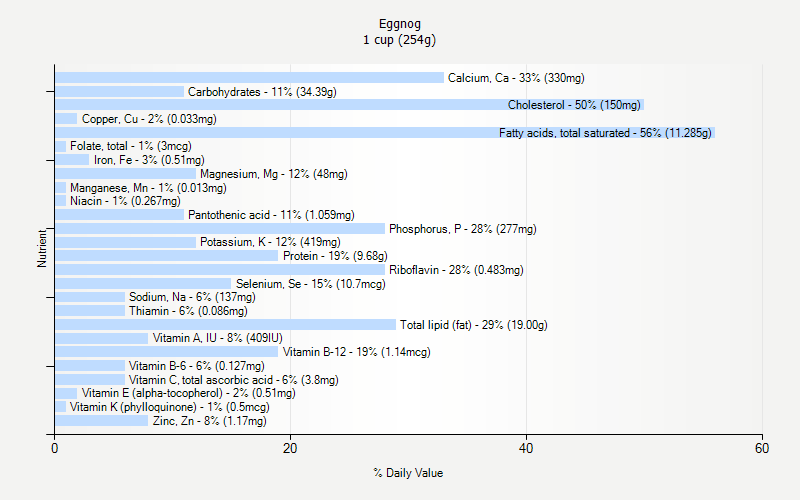Click the '% Daily Value' axis title
Image resolution: width=800 pixels, height=500 pixels.
click(408, 473)
